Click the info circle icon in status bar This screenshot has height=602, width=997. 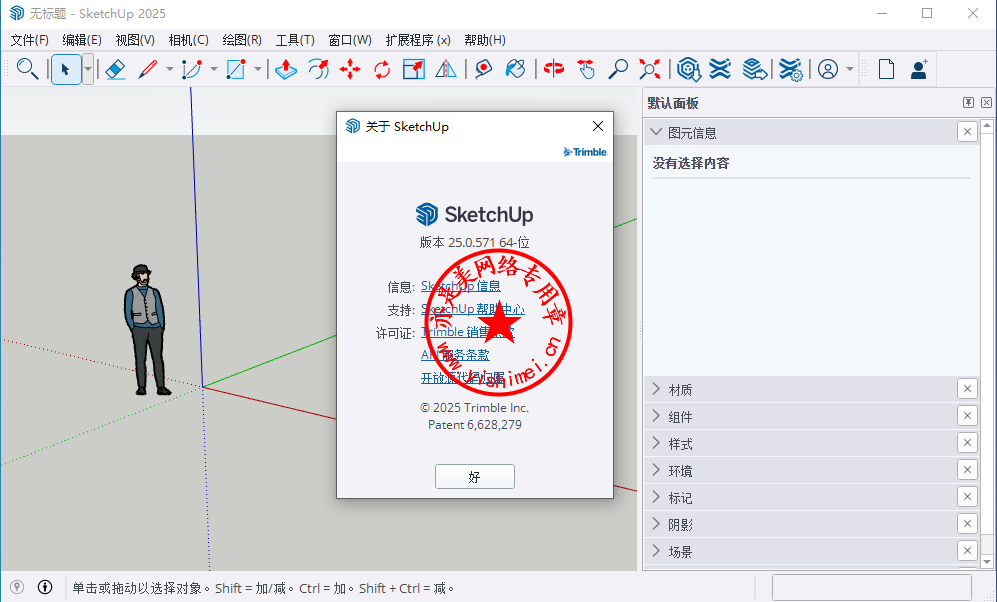(45, 587)
